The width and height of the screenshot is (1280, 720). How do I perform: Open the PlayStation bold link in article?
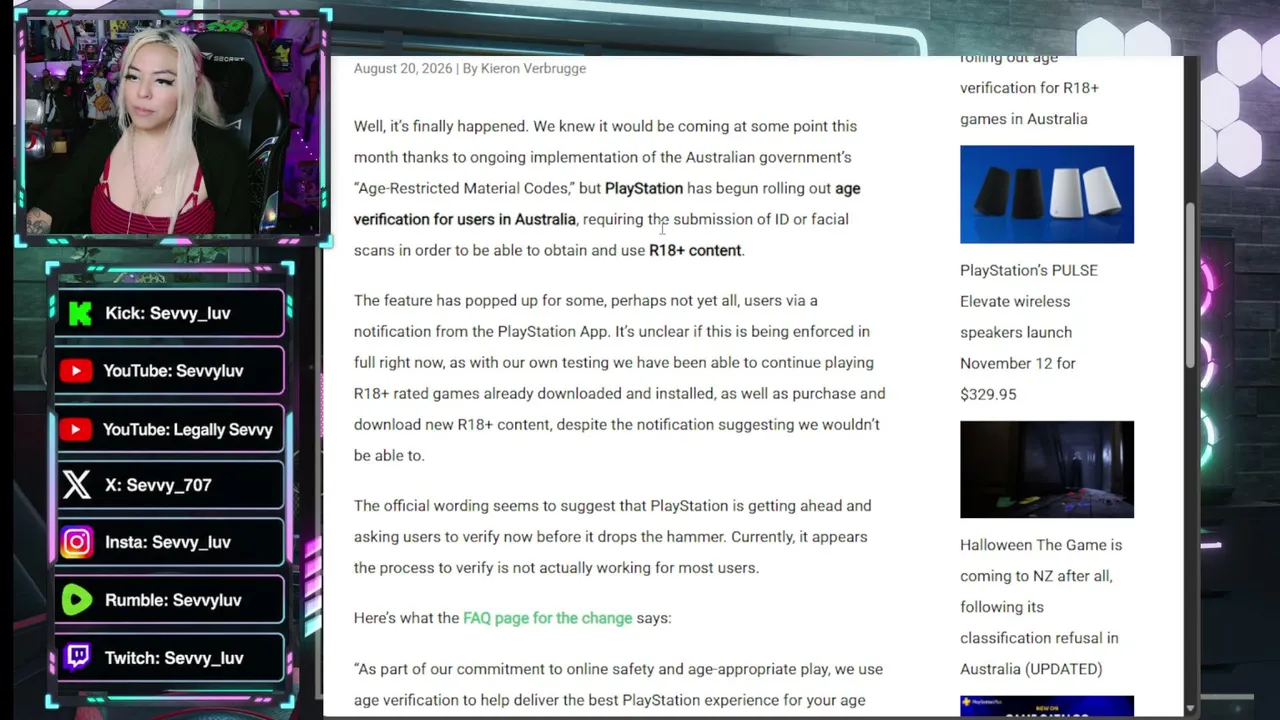644,188
